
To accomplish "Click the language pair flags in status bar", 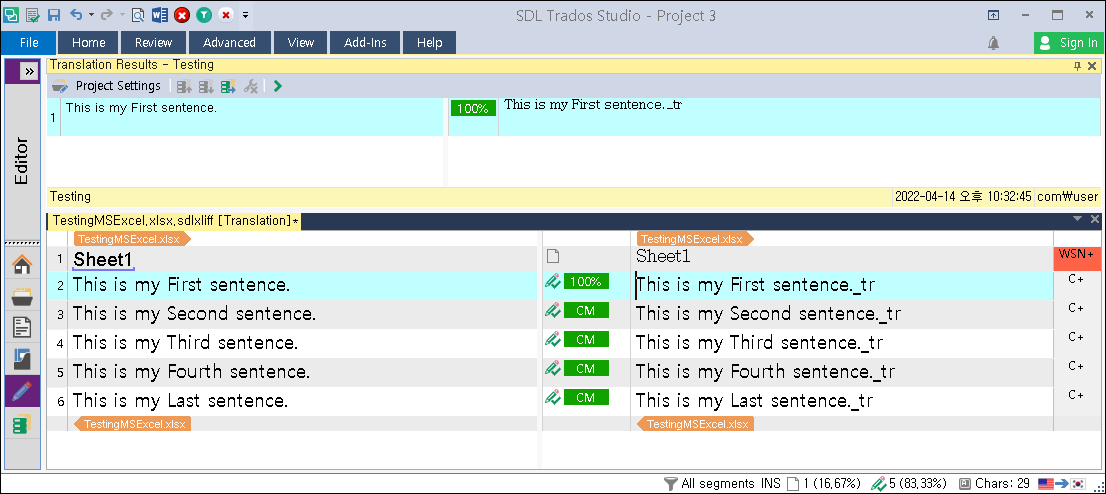I will pyautogui.click(x=1061, y=483).
